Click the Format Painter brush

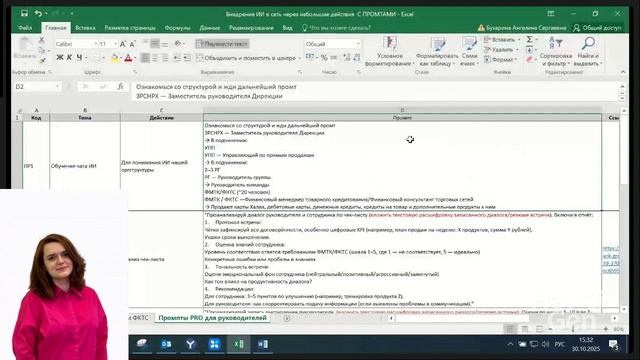pos(42,60)
